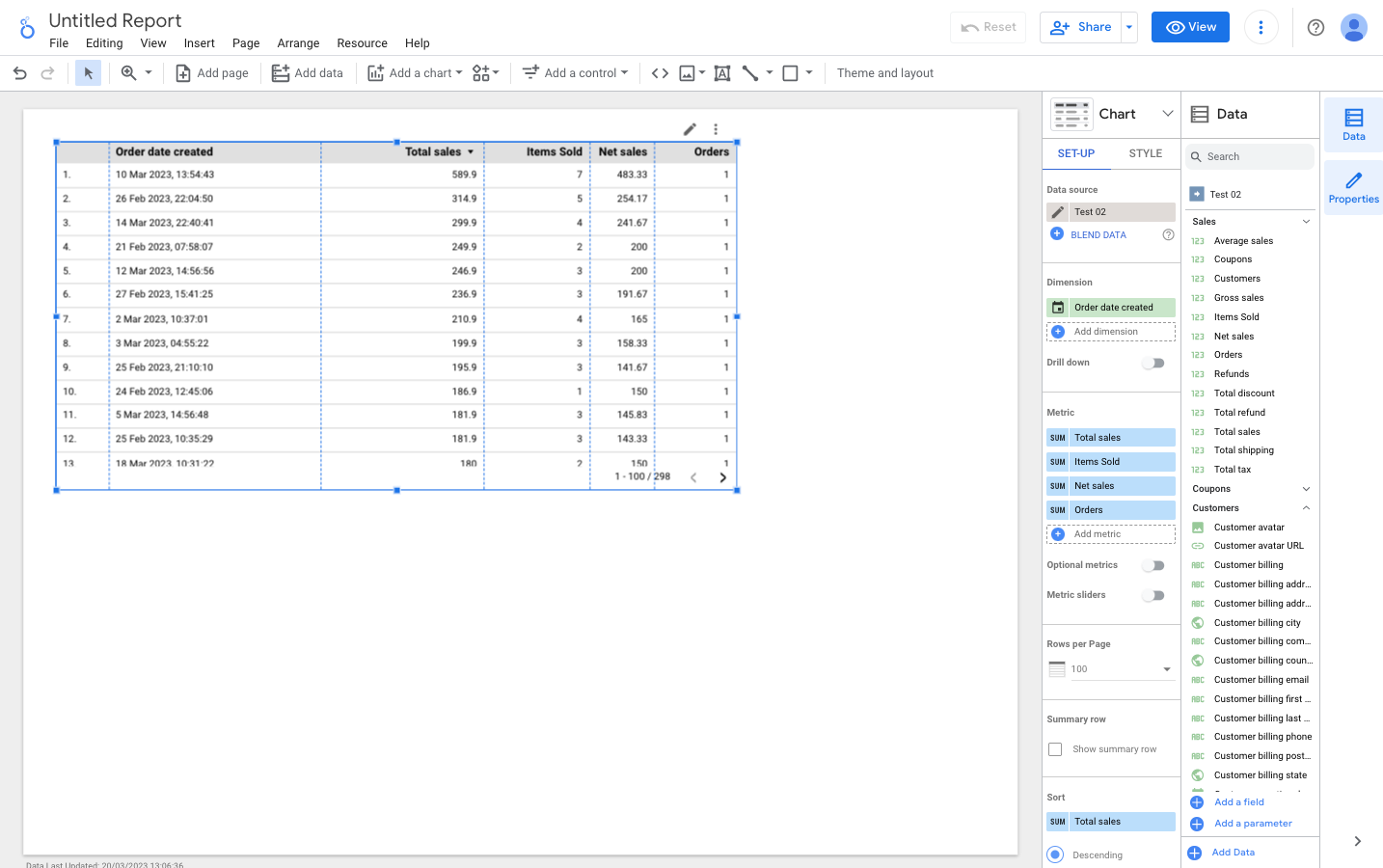Image resolution: width=1383 pixels, height=868 pixels.
Task: Select the selection mode pointer tool
Action: tap(88, 73)
